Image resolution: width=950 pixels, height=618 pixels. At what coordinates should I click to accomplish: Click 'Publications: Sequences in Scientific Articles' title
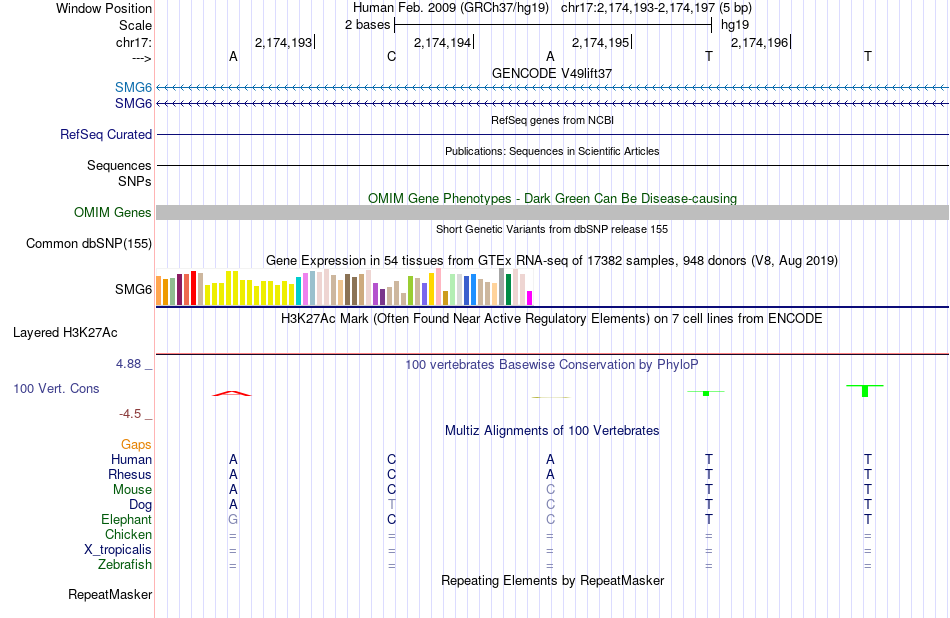coord(552,151)
